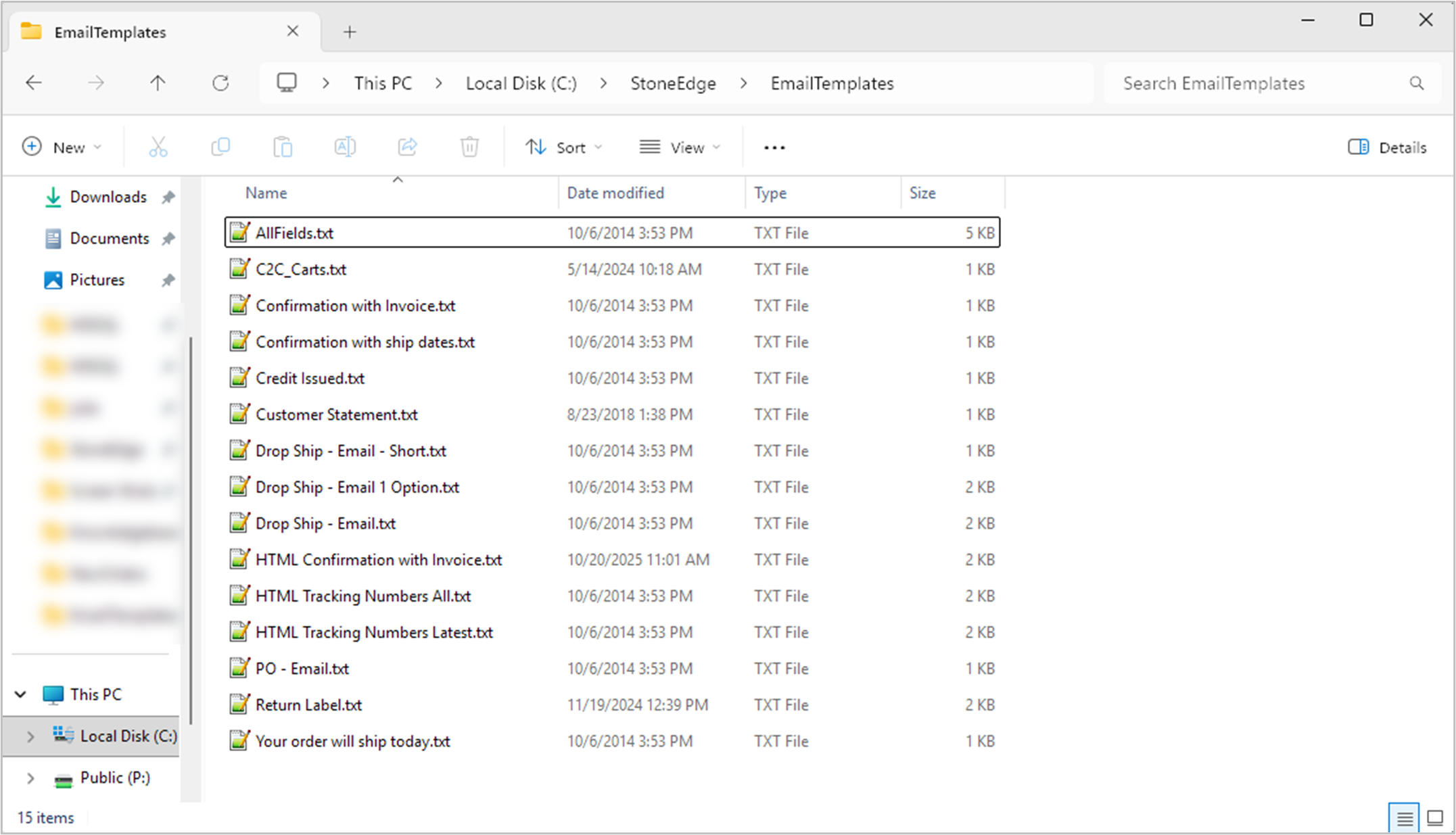This screenshot has height=835, width=1456.
Task: Navigate up one folder level
Action: [x=158, y=82]
